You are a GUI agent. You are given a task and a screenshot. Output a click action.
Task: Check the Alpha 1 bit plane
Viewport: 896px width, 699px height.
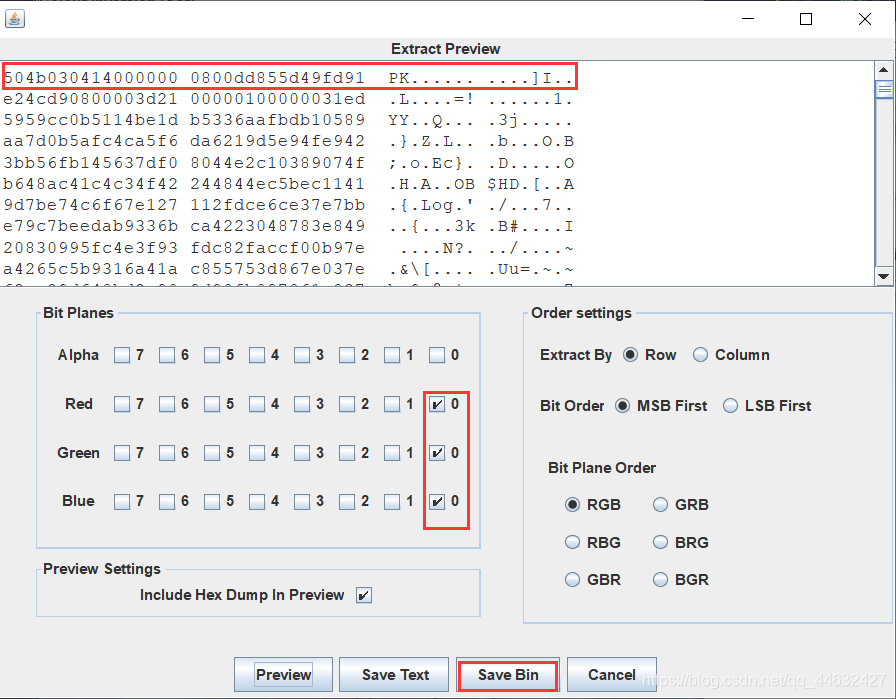pyautogui.click(x=392, y=355)
